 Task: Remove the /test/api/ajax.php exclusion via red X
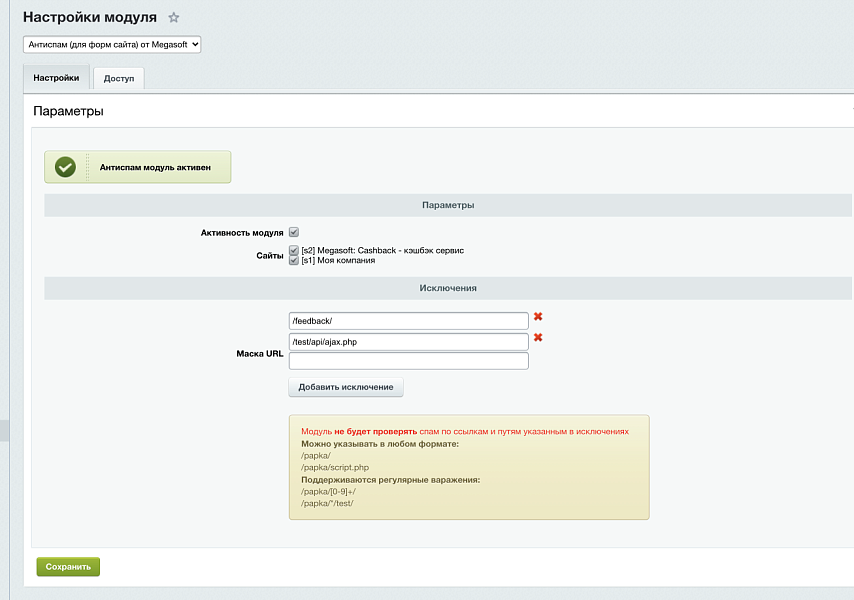(538, 338)
